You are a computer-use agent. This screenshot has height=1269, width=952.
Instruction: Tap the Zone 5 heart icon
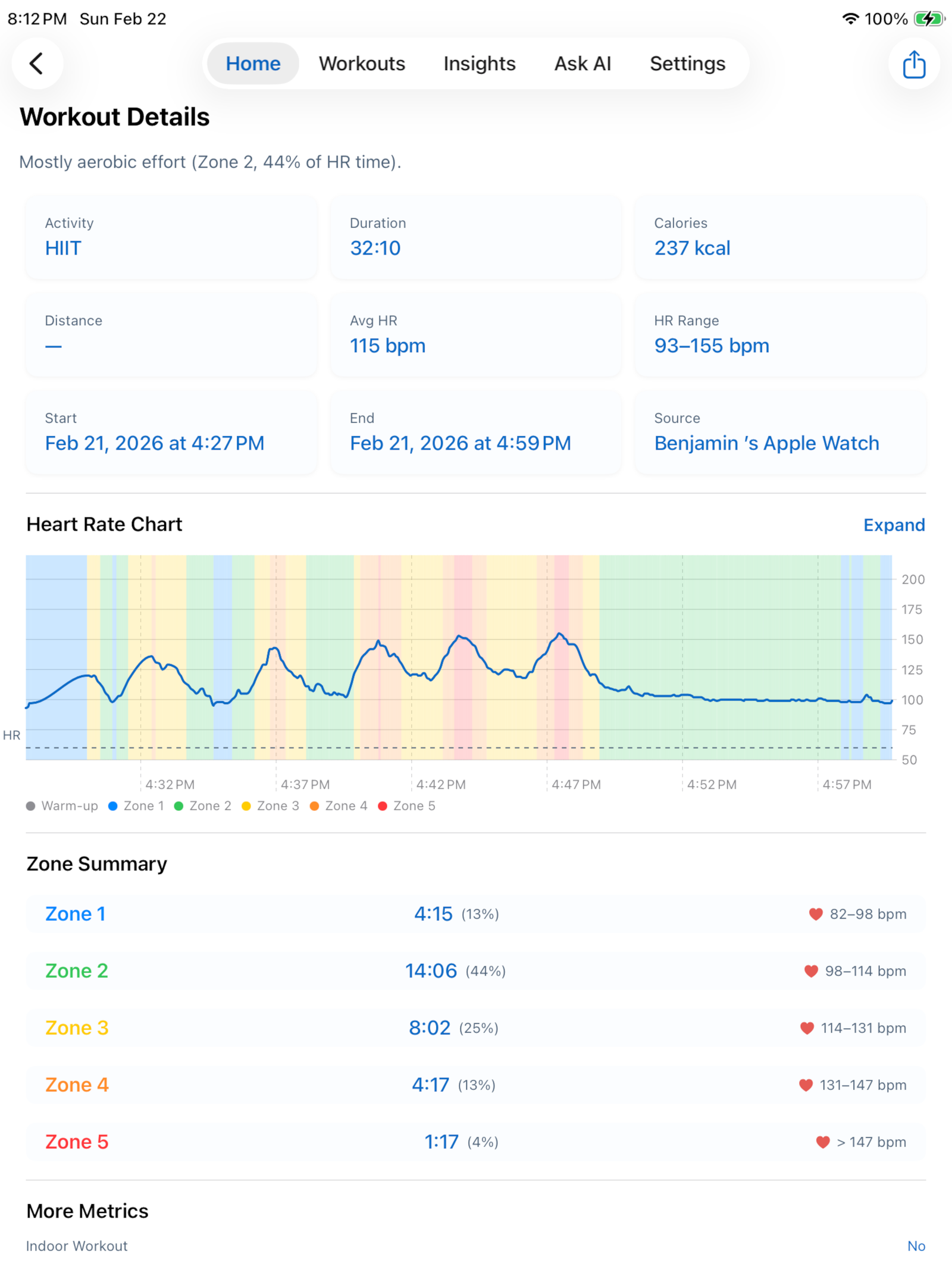[822, 1142]
